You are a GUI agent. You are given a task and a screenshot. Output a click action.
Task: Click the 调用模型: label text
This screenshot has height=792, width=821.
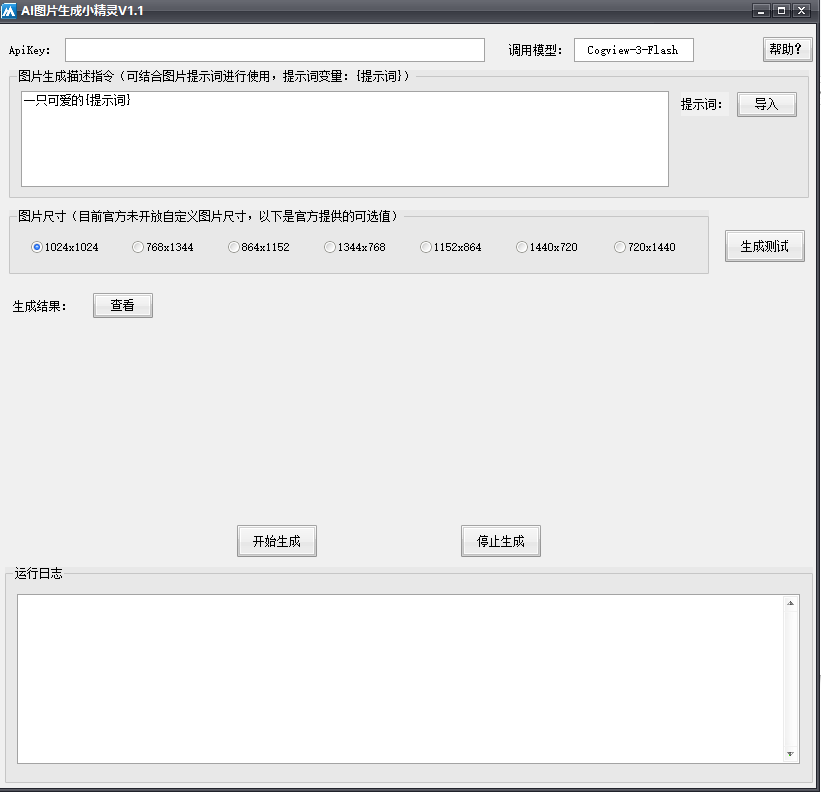pos(535,50)
